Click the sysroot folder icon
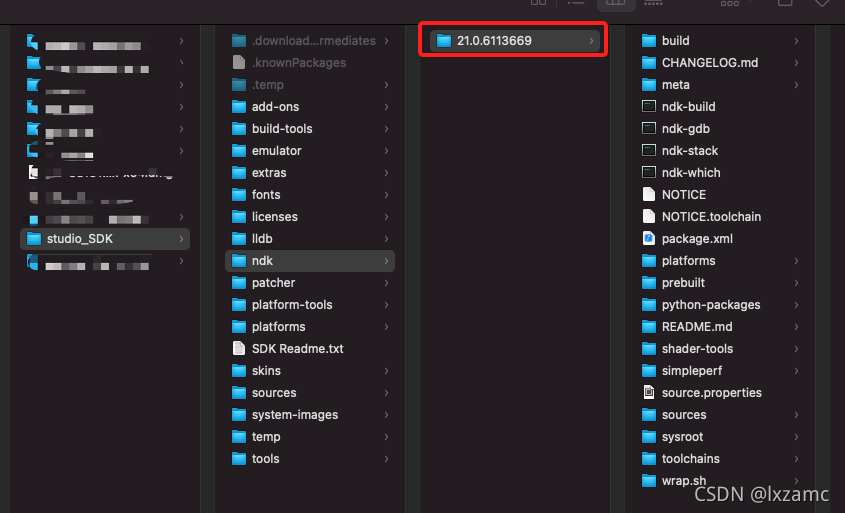Image resolution: width=845 pixels, height=513 pixels. click(x=649, y=436)
